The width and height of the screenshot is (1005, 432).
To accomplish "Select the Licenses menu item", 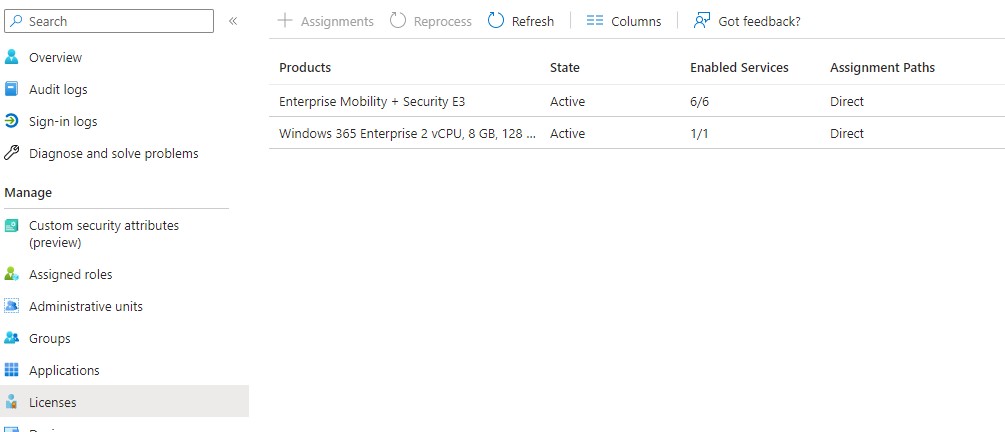I will point(124,401).
